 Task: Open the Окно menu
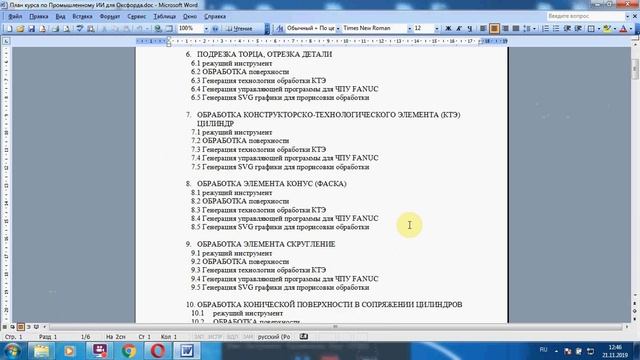click(190, 17)
